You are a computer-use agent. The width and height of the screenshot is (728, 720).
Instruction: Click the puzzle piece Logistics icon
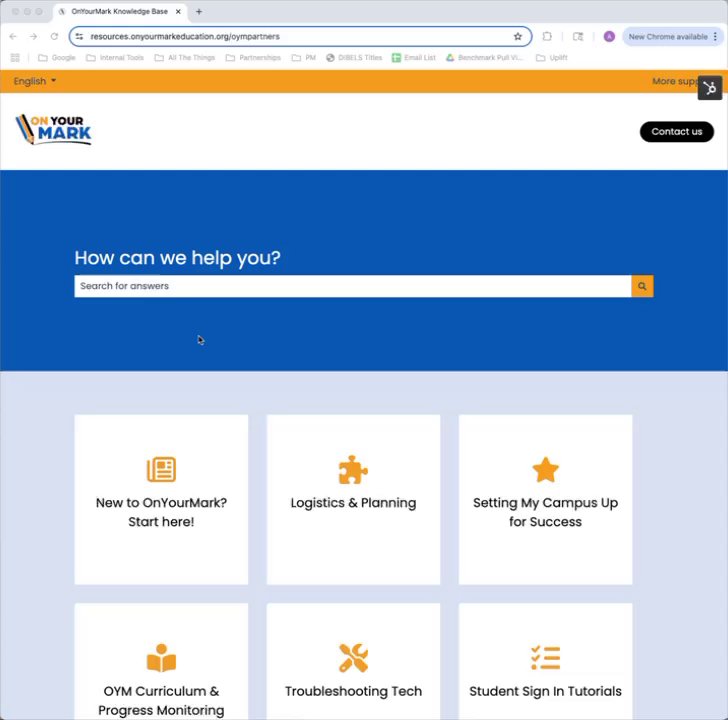click(x=353, y=469)
